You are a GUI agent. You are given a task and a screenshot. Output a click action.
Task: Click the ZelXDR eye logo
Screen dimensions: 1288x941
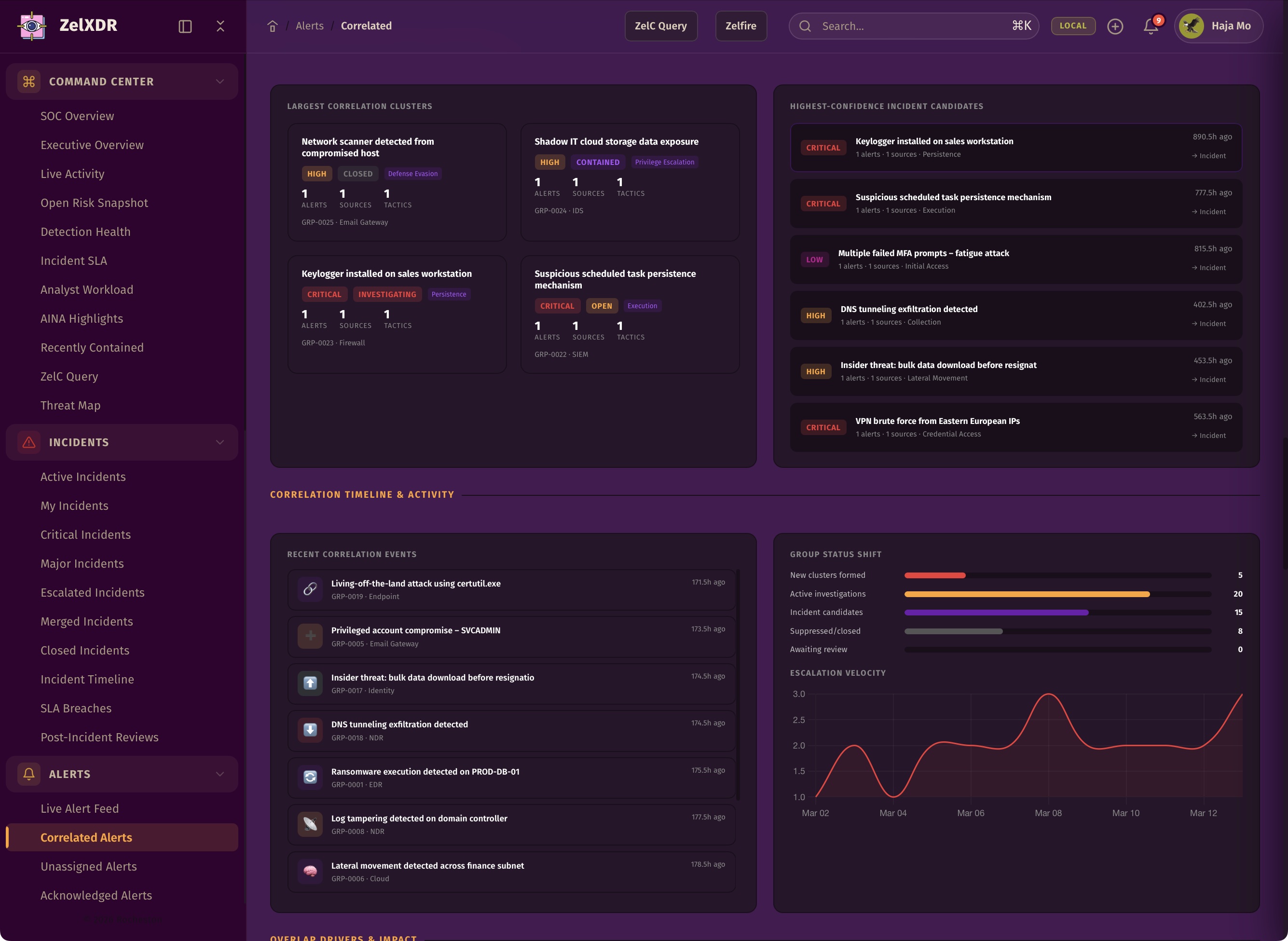tap(32, 26)
